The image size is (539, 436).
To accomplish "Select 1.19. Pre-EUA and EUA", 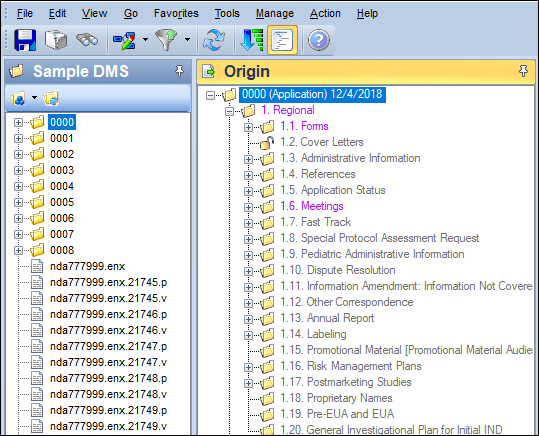I will point(337,414).
